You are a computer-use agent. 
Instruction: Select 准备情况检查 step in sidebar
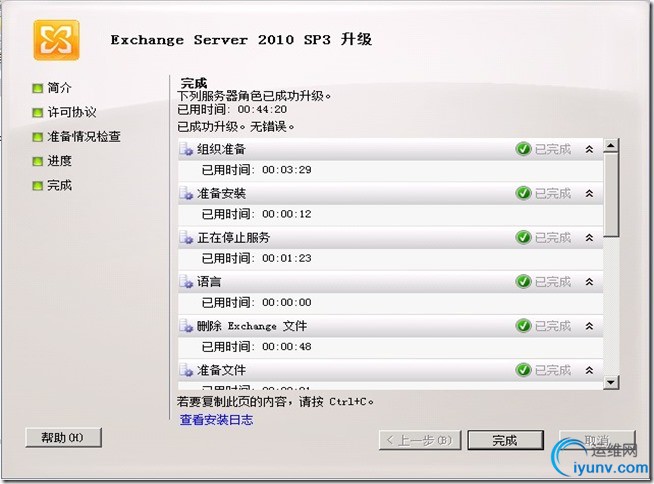84,137
